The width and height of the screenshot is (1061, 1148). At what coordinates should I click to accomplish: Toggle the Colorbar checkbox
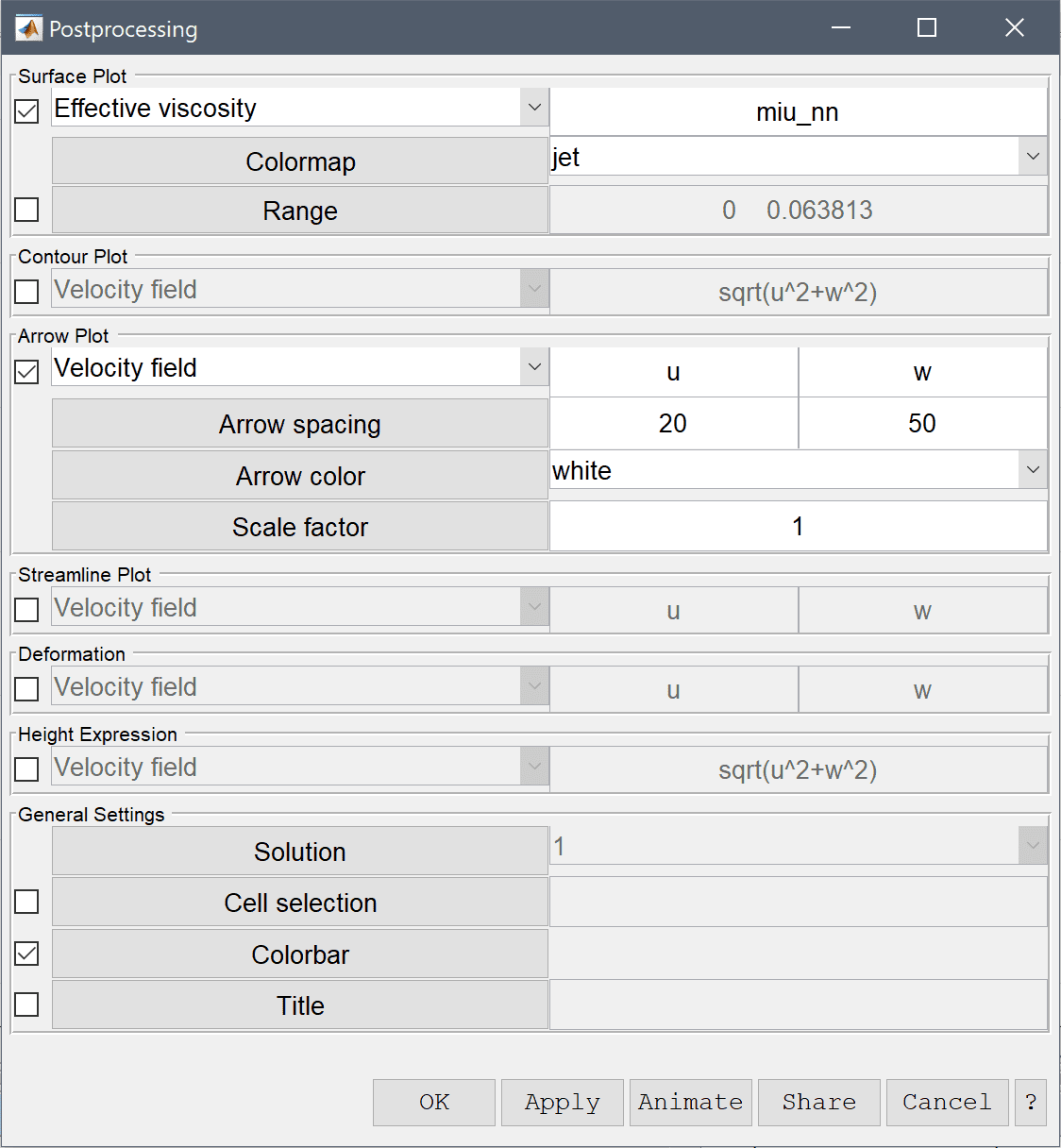pos(26,954)
